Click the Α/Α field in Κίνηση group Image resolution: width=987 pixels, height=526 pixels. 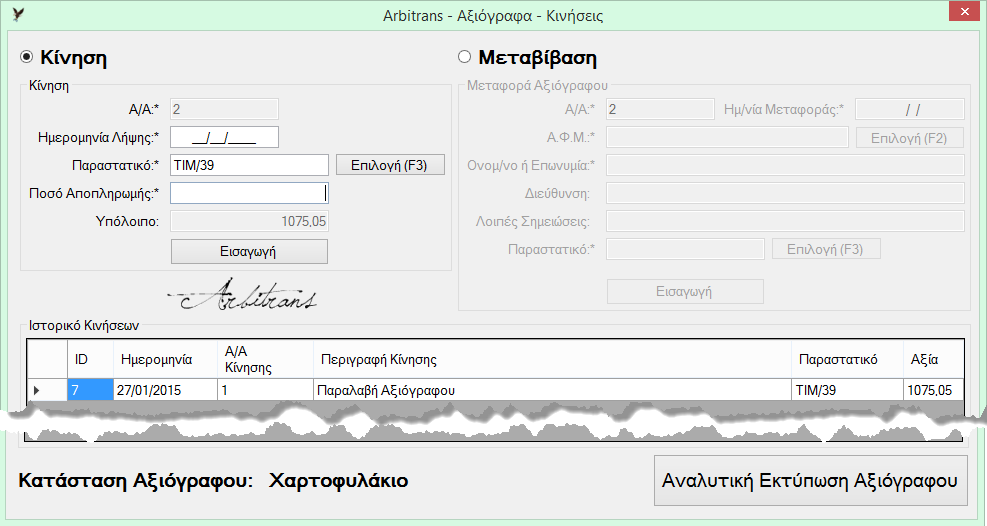(224, 109)
